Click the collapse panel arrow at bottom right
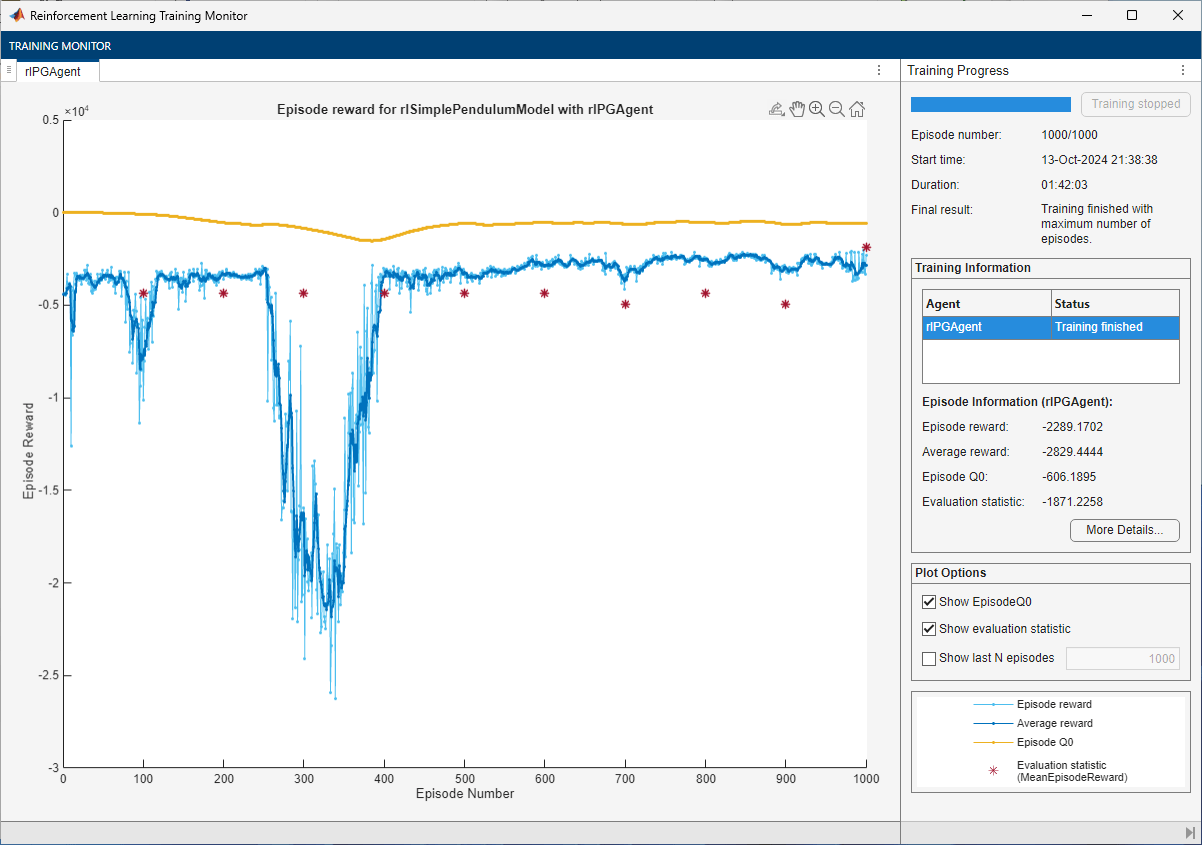 1189,833
